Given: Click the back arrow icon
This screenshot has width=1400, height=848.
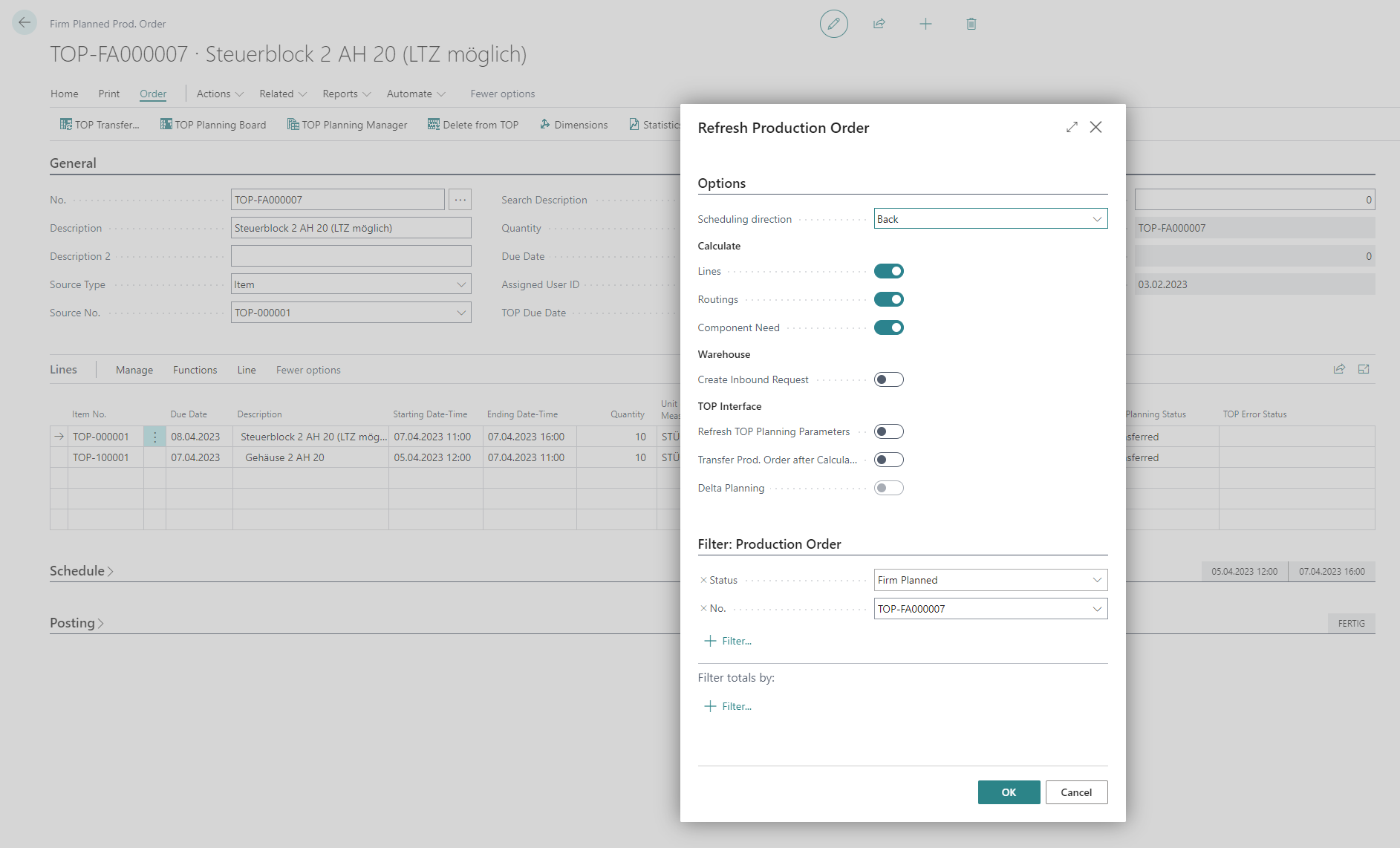Looking at the screenshot, I should tap(25, 23).
